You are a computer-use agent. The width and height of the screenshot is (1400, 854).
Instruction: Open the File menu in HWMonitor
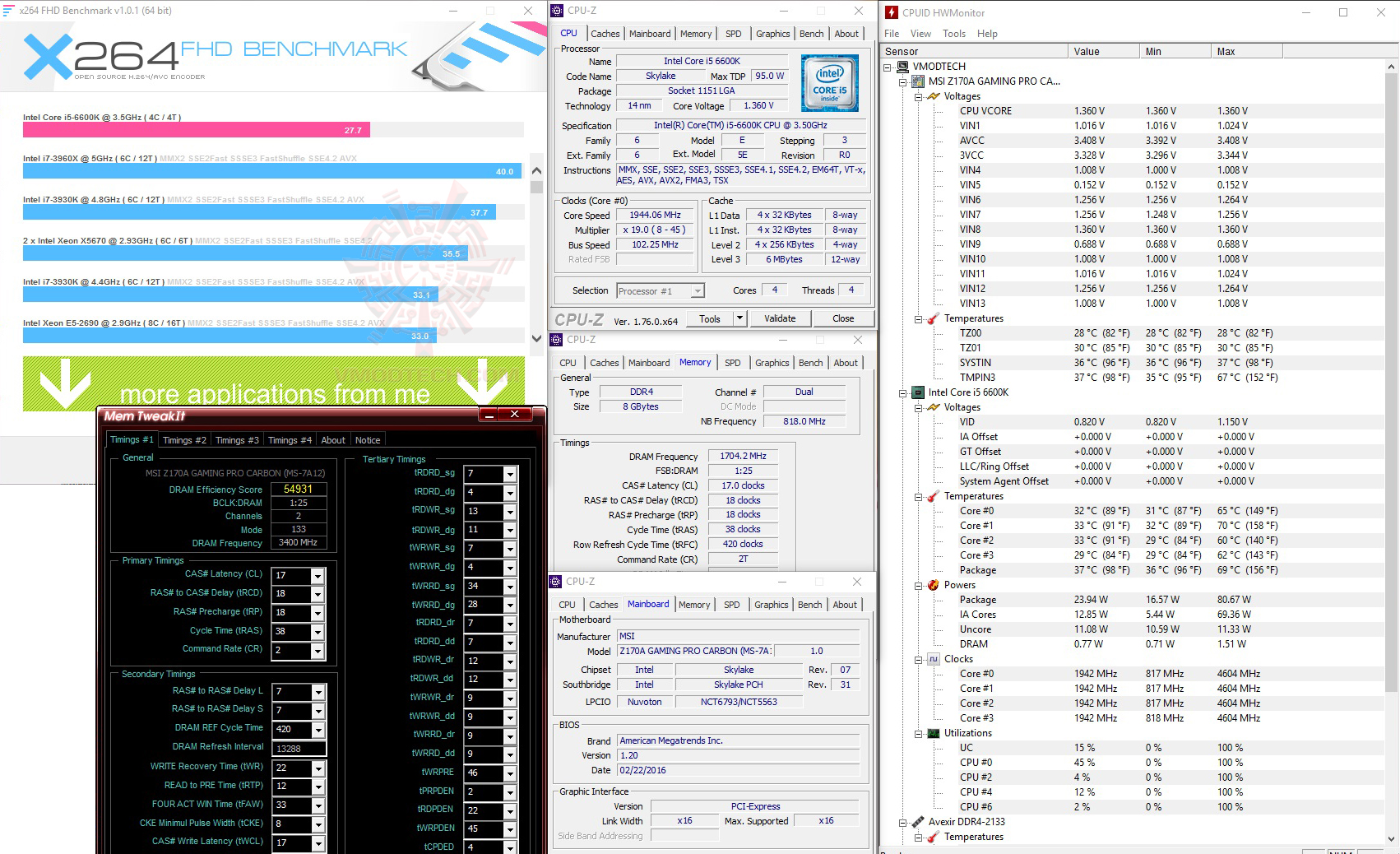892,34
